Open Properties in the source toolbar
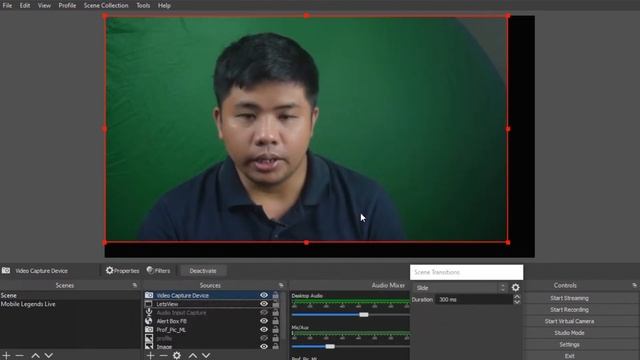Image resolution: width=640 pixels, height=360 pixels. 122,271
